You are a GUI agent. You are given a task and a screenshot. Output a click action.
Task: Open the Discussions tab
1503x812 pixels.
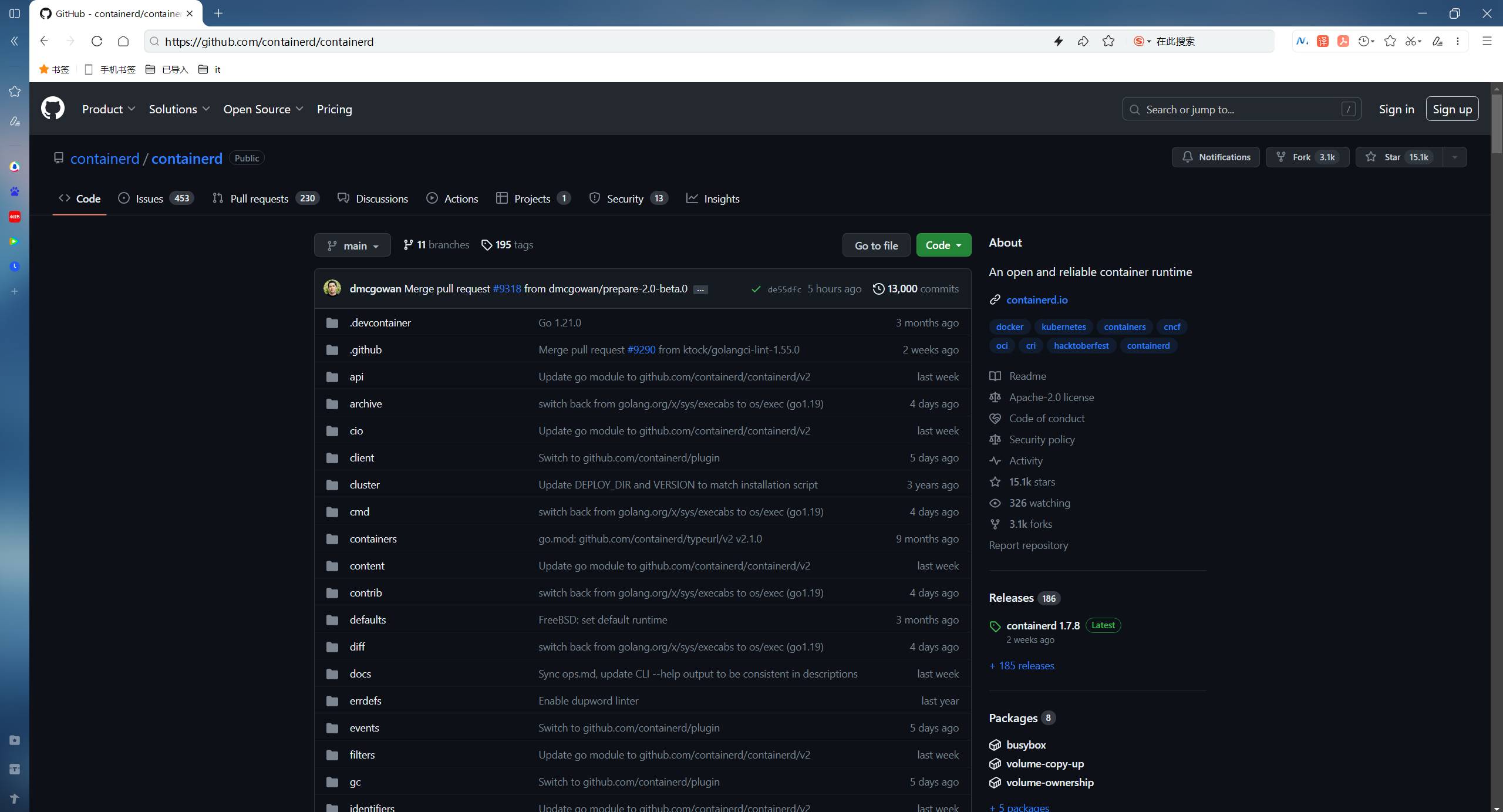(x=373, y=198)
